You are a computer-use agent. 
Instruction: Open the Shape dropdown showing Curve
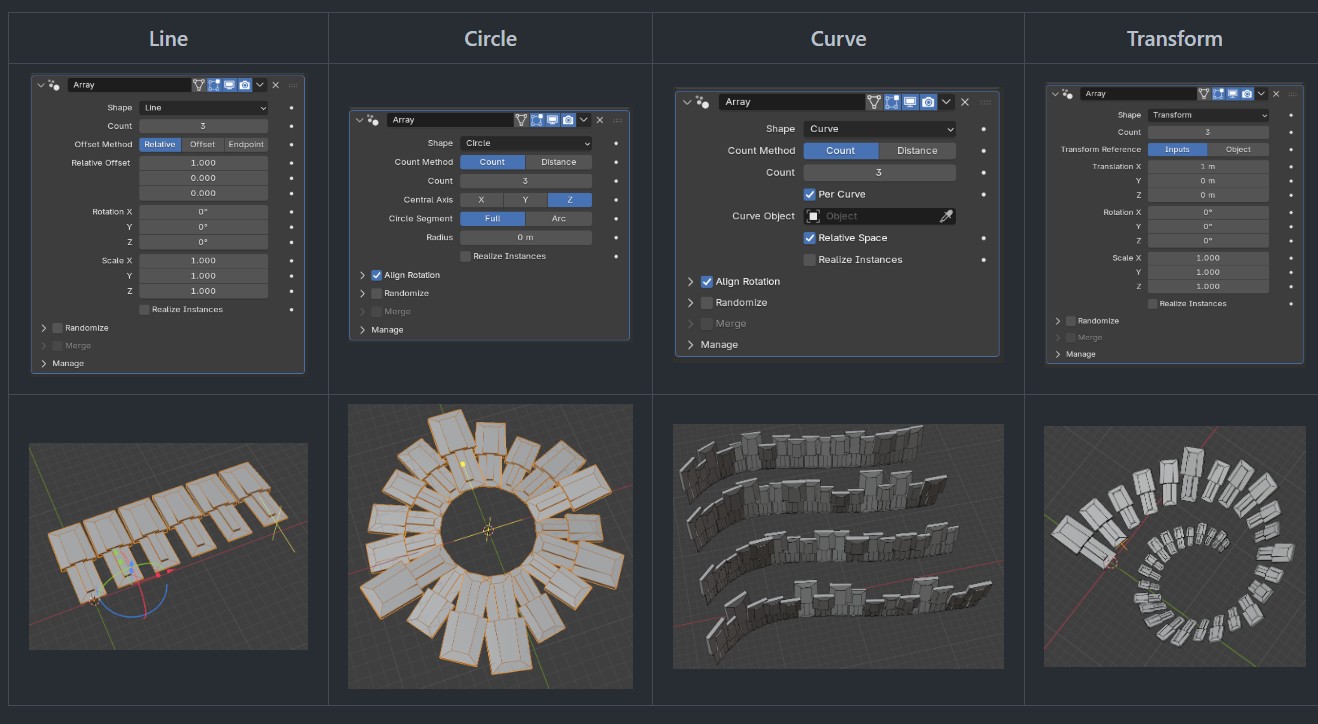coord(879,129)
